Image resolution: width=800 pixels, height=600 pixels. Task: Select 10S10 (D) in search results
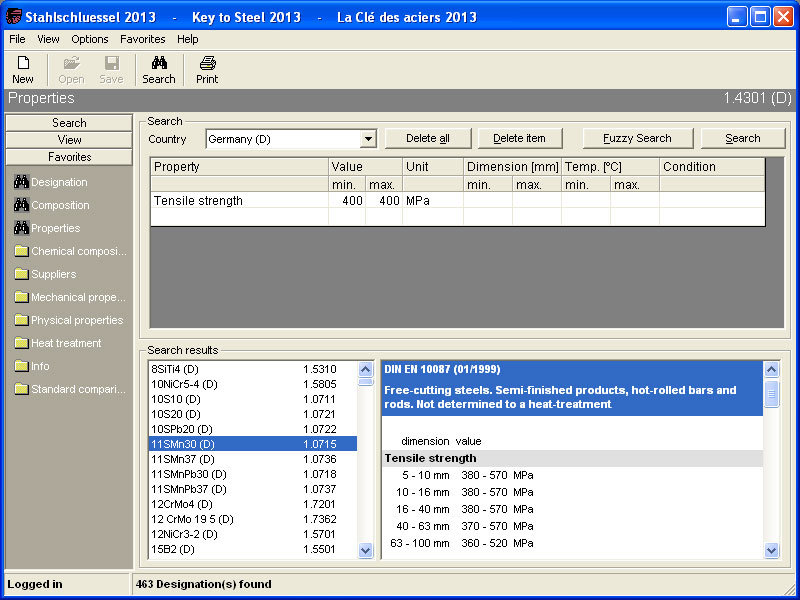pyautogui.click(x=253, y=399)
